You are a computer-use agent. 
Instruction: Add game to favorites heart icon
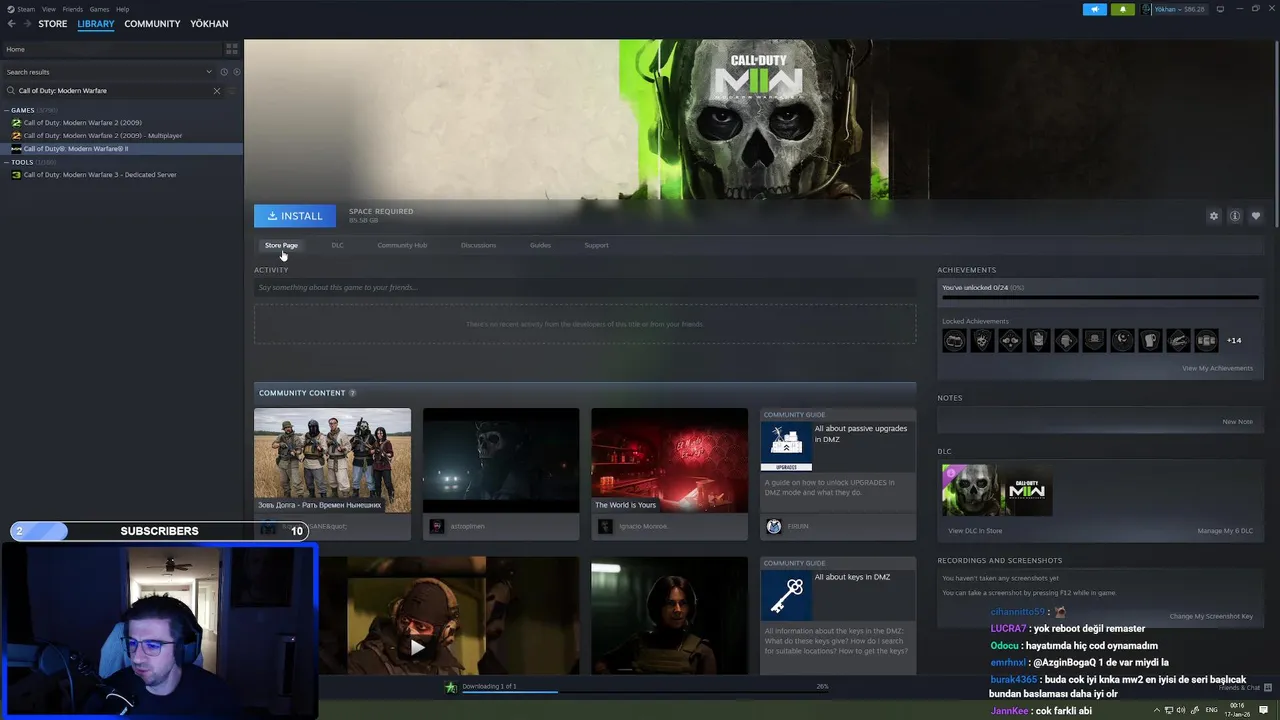click(x=1256, y=216)
